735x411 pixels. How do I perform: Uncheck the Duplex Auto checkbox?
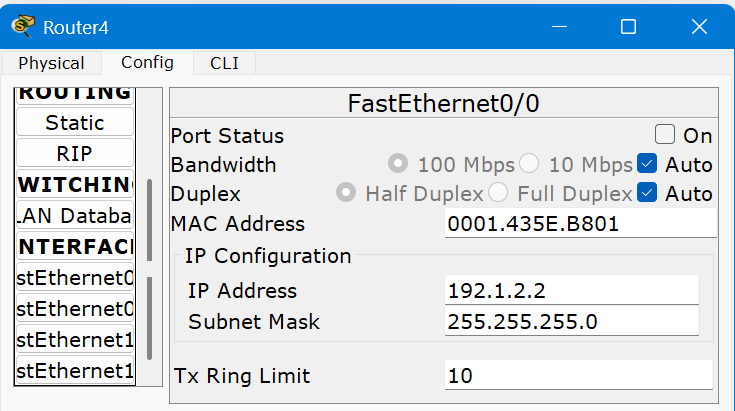tap(647, 193)
